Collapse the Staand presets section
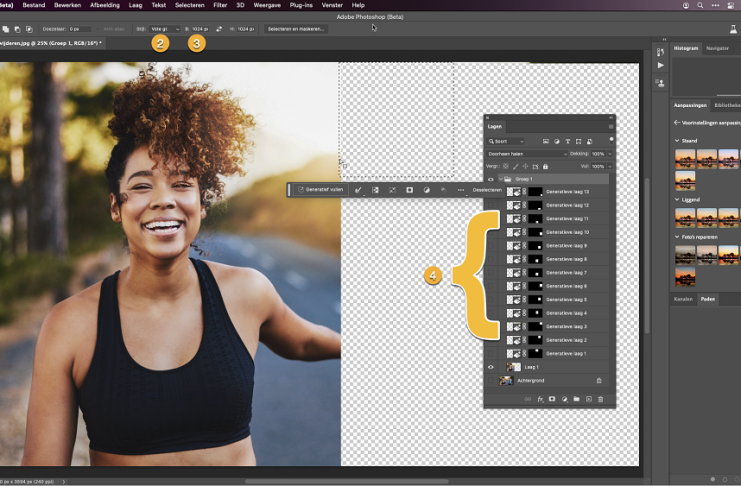This screenshot has height=486, width=741. [677, 141]
